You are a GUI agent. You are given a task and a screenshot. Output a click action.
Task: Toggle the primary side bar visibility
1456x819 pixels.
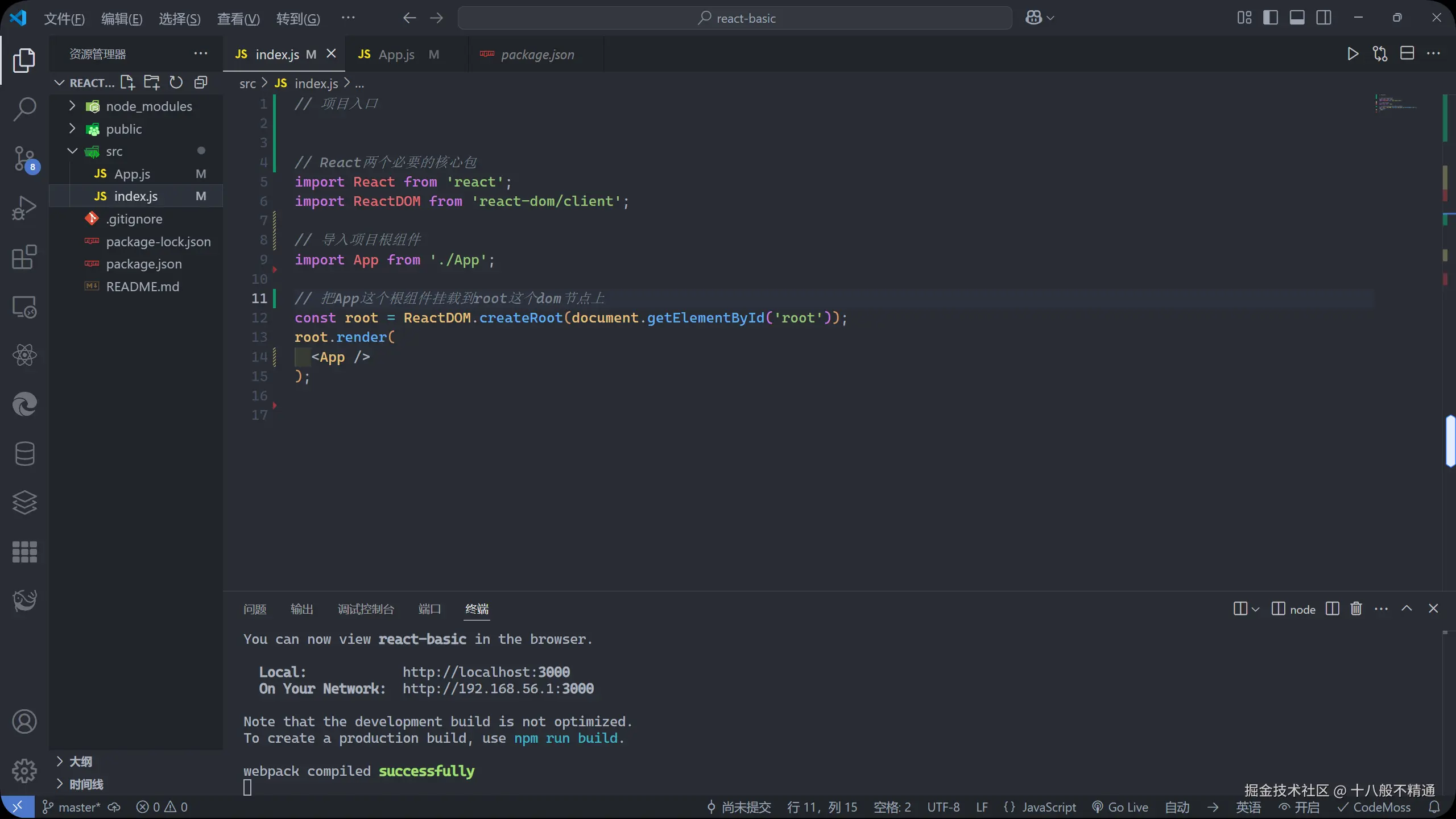pyautogui.click(x=1271, y=18)
